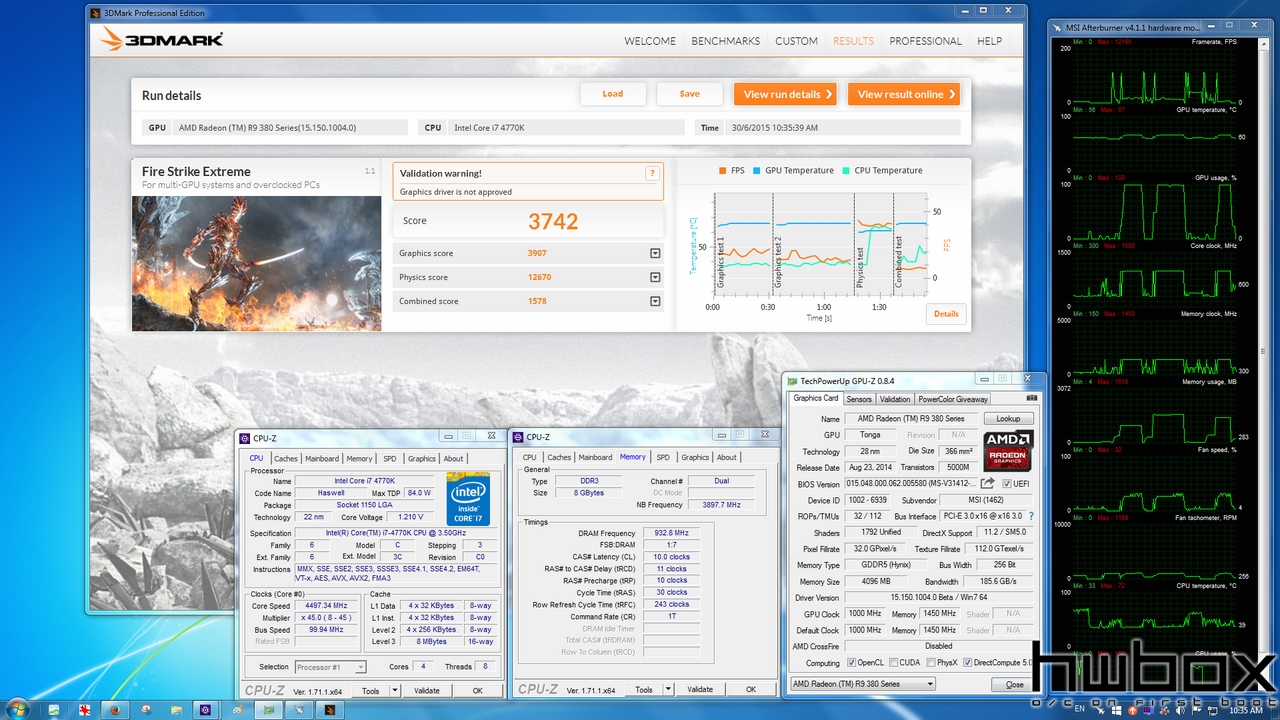
Task: Open the GPU selection dropdown in GPU-Z
Action: pos(862,684)
